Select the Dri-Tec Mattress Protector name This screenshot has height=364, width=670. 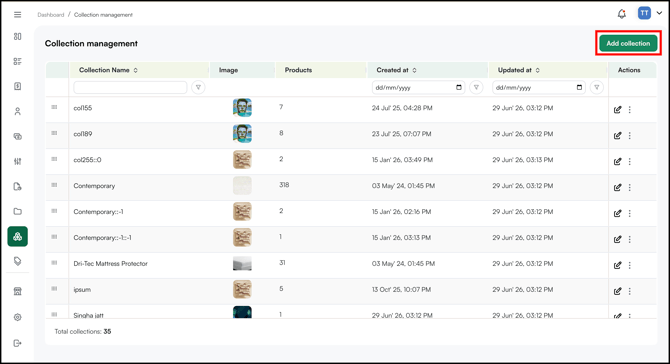pyautogui.click(x=110, y=264)
